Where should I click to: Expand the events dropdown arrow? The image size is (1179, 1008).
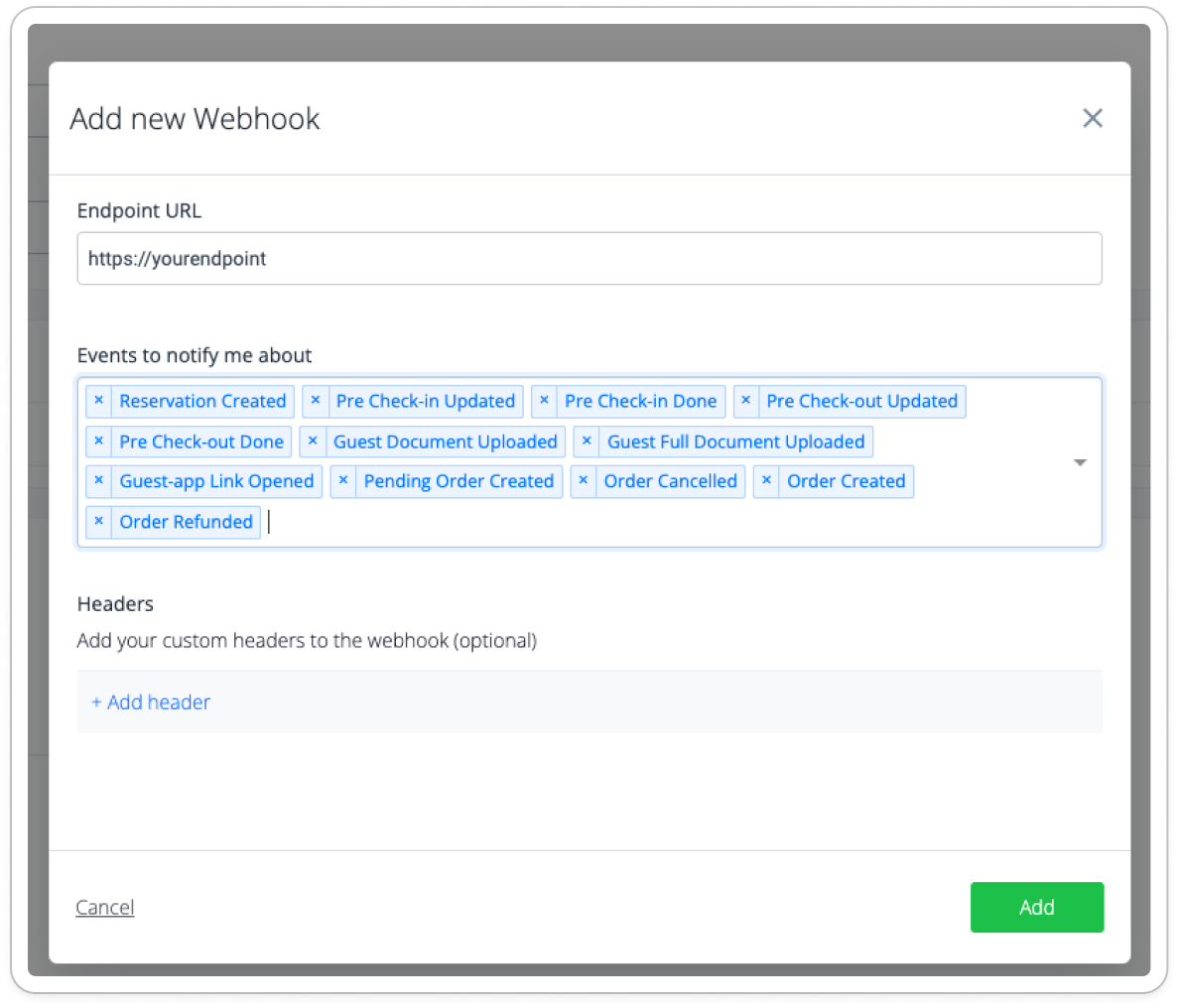(1081, 462)
